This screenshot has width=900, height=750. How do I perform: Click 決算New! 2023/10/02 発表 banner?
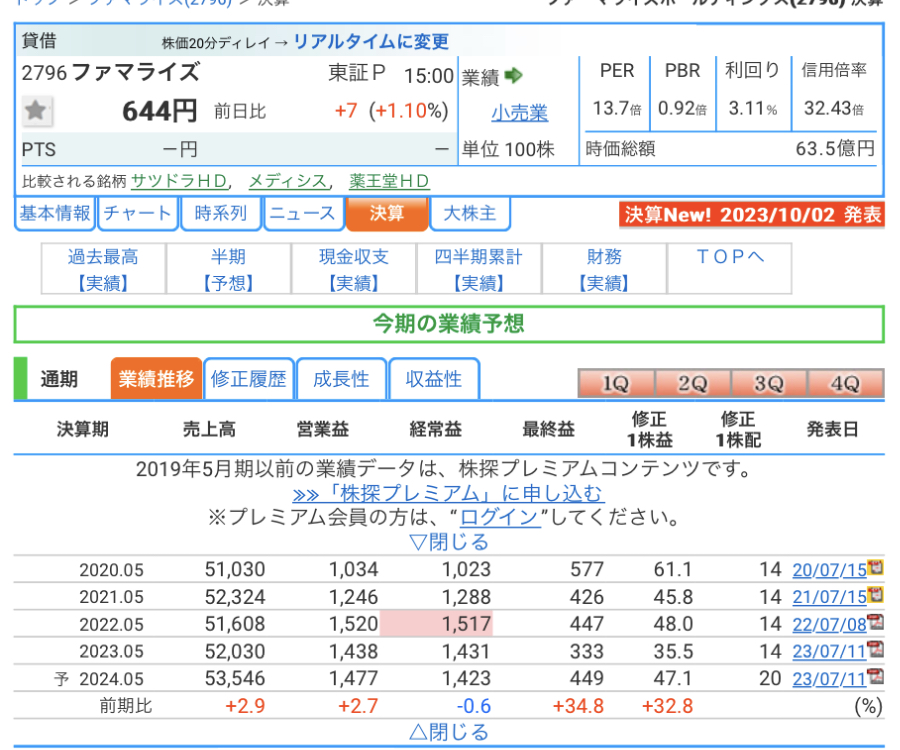point(752,215)
